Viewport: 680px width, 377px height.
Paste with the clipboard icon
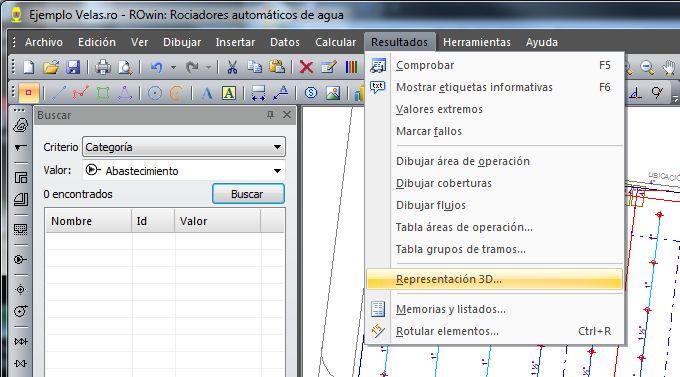(277, 67)
